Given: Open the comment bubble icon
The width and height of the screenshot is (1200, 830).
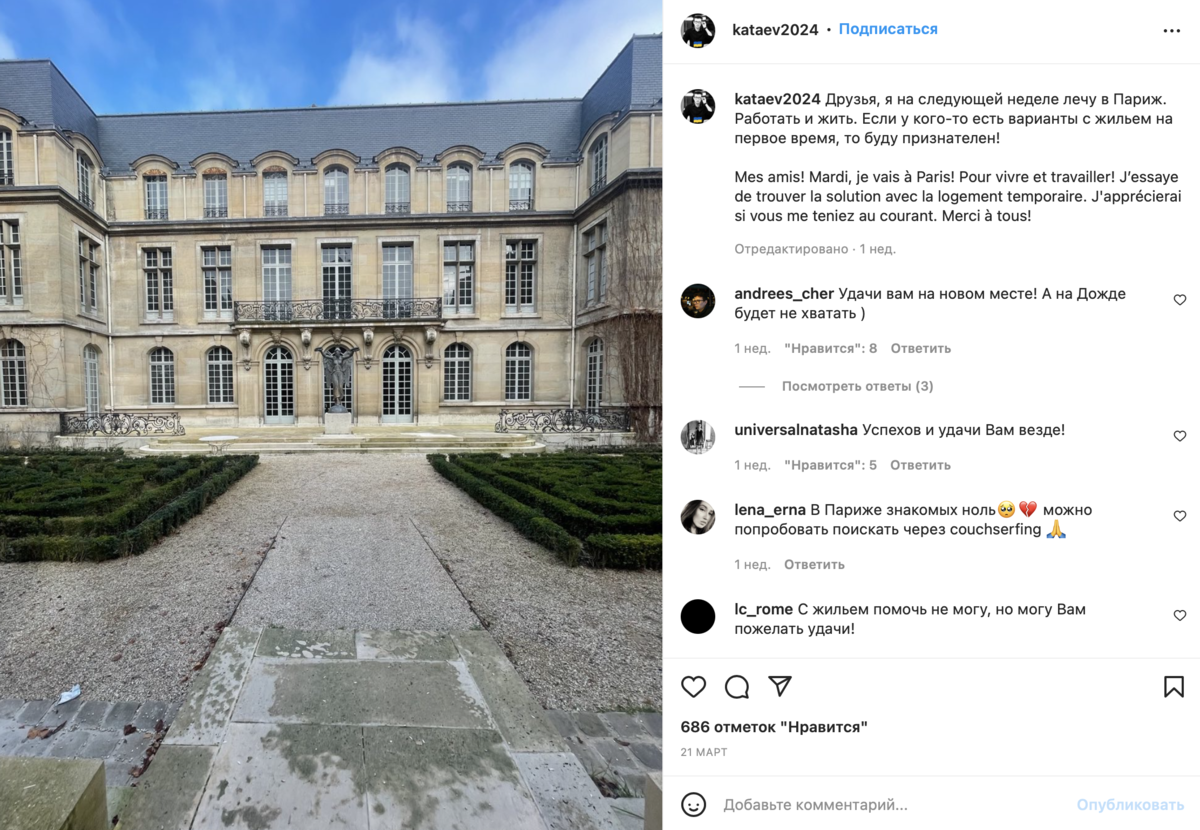Looking at the screenshot, I should pos(737,687).
